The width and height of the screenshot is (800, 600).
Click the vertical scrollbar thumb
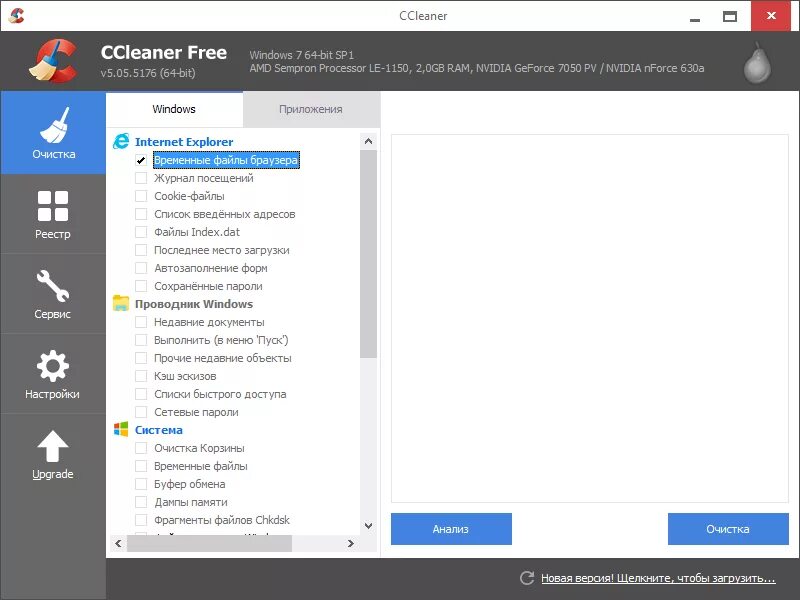[368, 254]
